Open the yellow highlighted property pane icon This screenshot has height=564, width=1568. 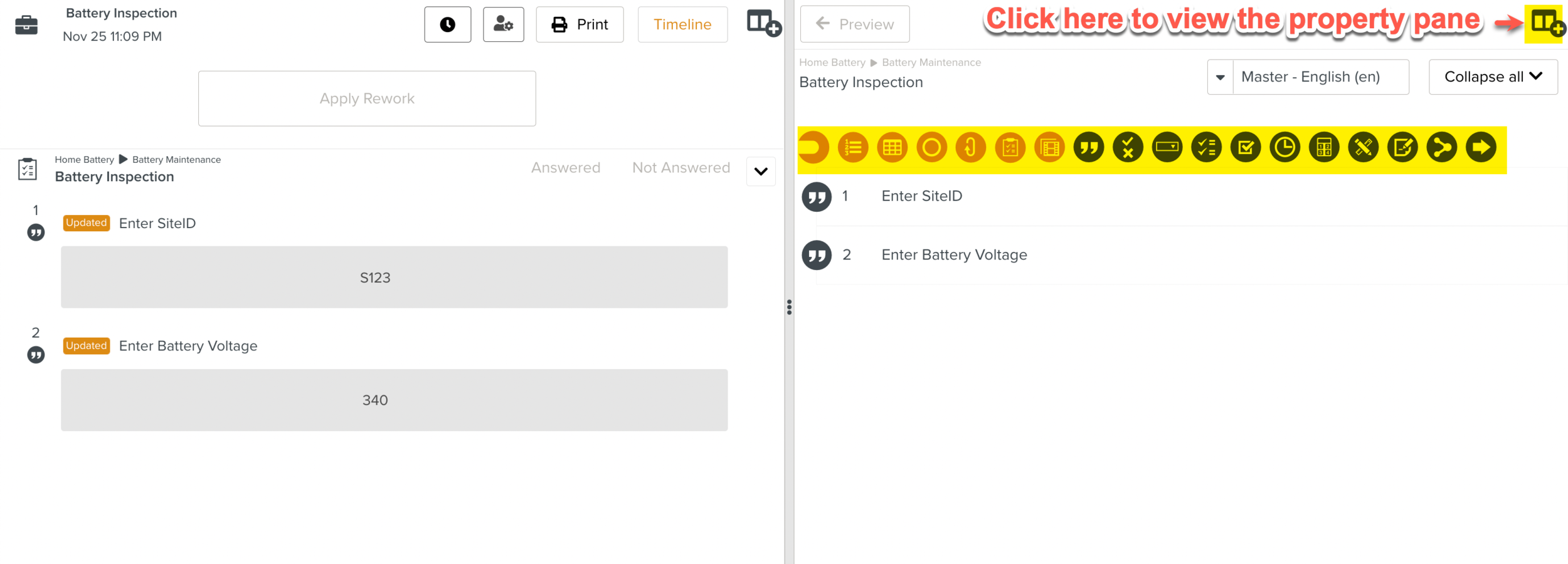[x=1545, y=24]
